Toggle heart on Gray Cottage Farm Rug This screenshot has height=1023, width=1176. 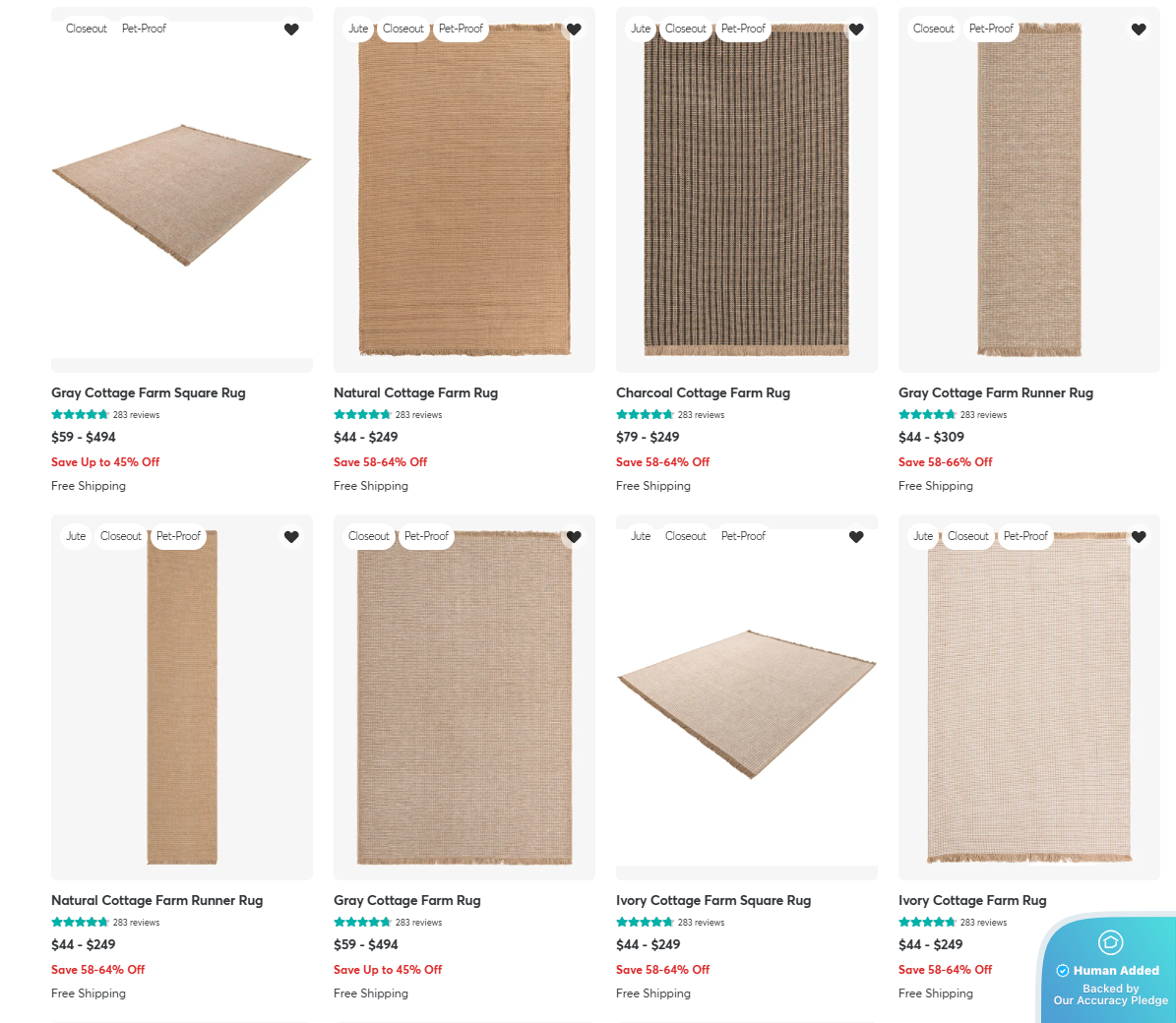574,537
